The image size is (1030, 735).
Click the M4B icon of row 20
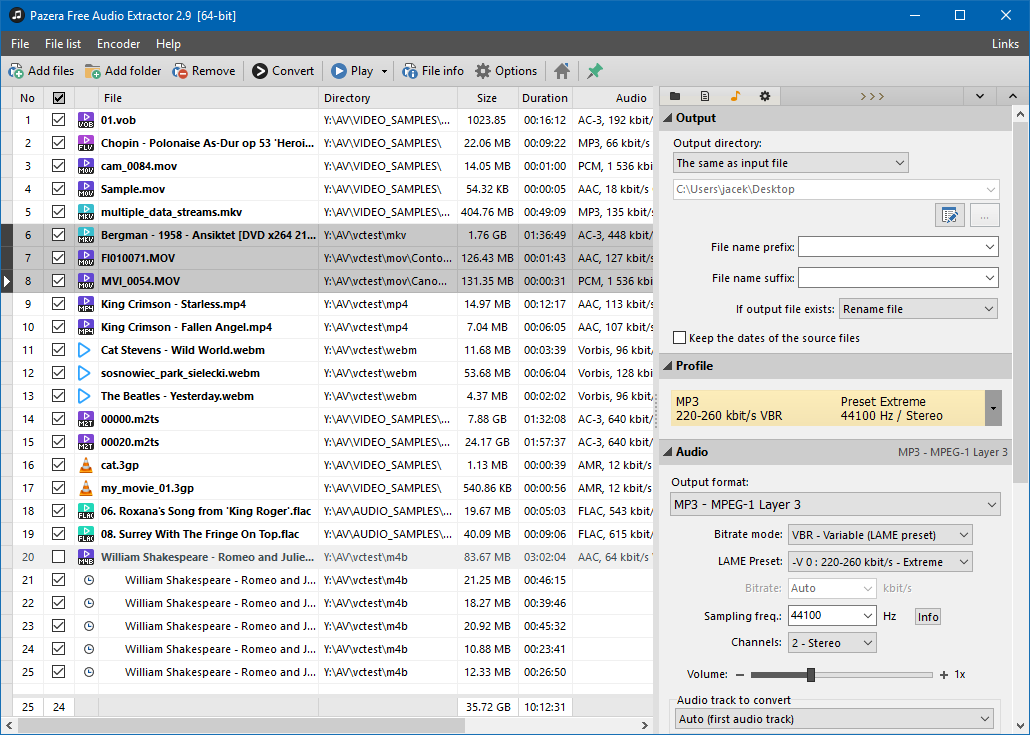[86, 557]
